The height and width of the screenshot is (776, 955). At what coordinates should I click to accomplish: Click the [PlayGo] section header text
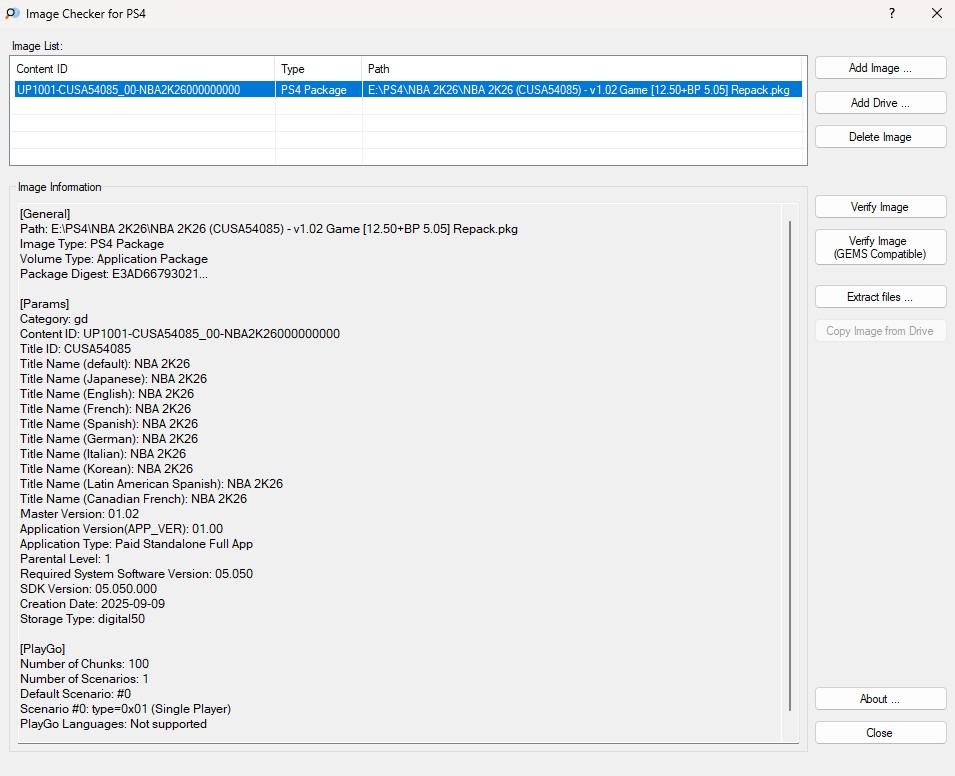43,649
